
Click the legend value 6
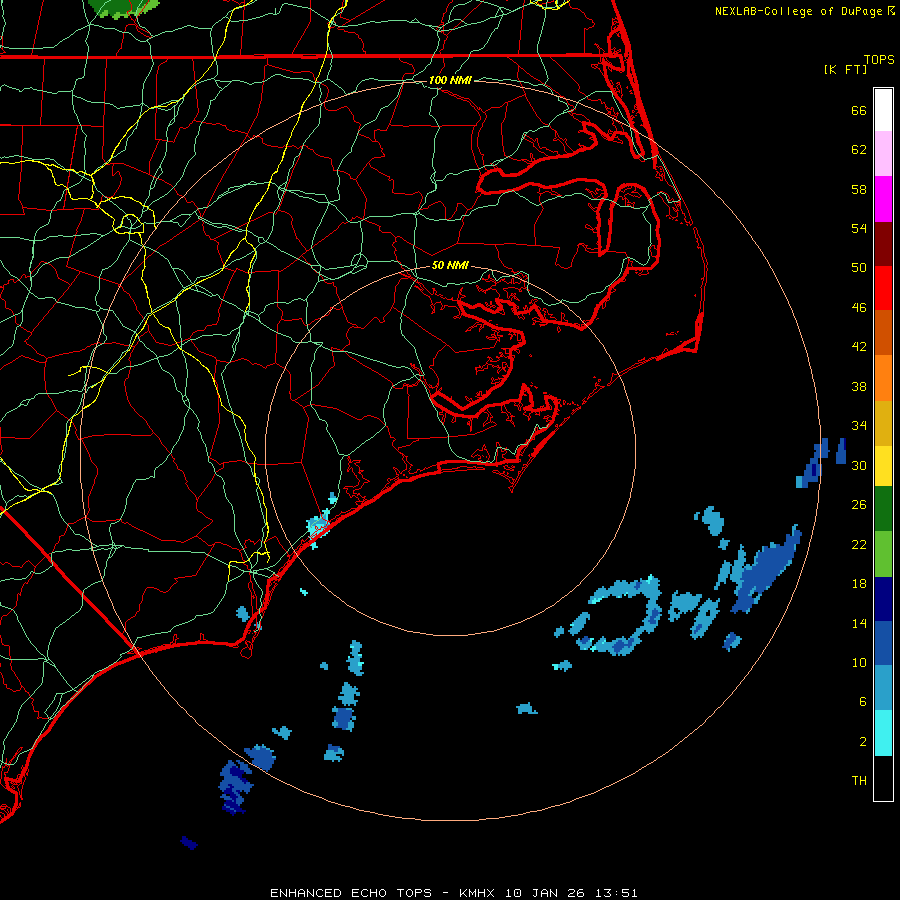click(862, 702)
